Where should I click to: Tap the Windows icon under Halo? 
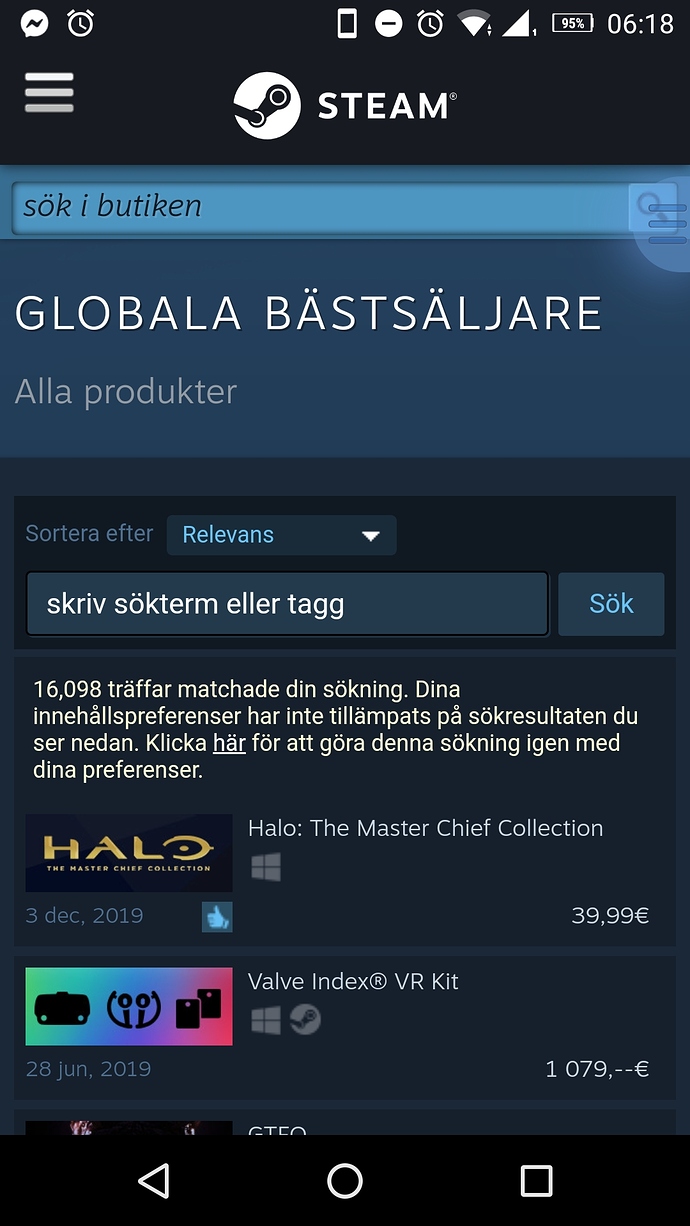[265, 866]
